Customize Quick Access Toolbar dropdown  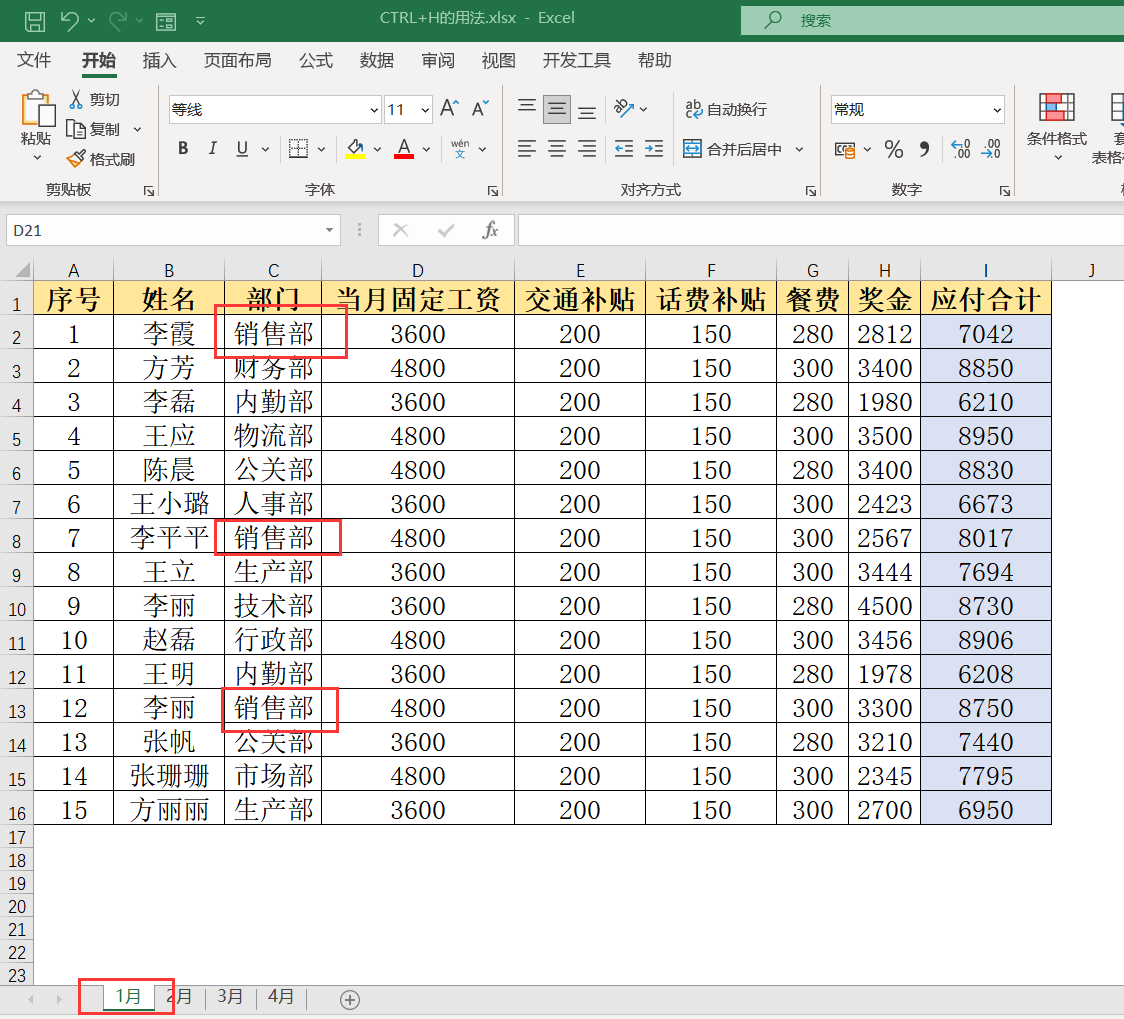click(x=201, y=21)
